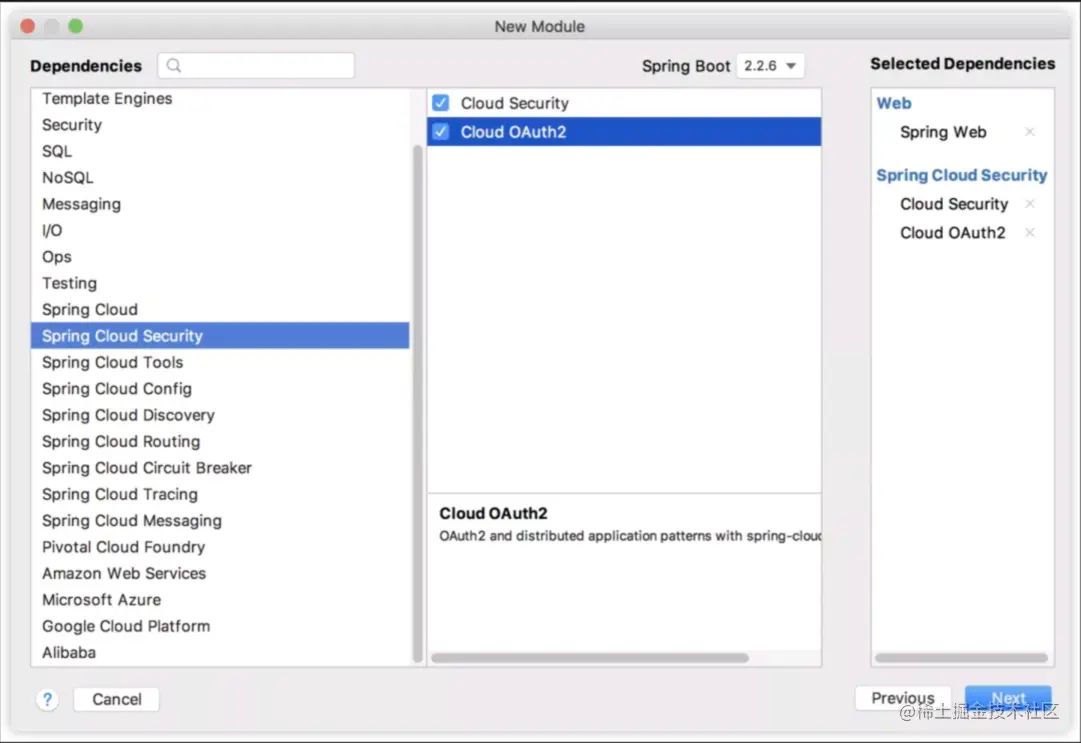Select the Security category

pos(220,125)
